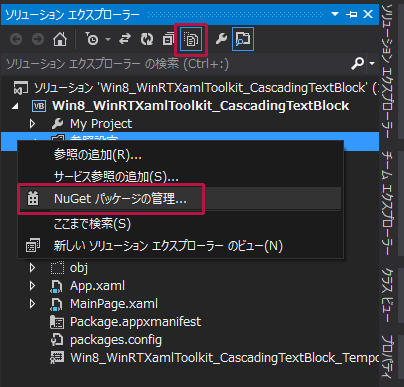The height and width of the screenshot is (387, 404).
Task: Collapse the Win8_WinRTXamlToolkit_CascadingTextBlock project node
Action: [15, 106]
